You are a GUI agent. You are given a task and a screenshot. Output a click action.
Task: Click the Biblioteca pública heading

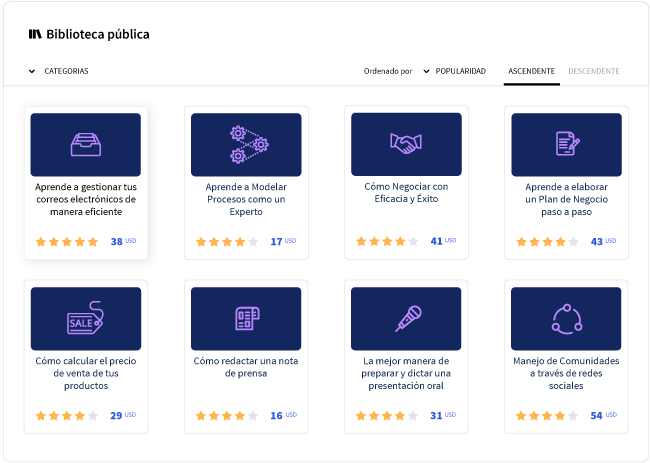tap(98, 34)
